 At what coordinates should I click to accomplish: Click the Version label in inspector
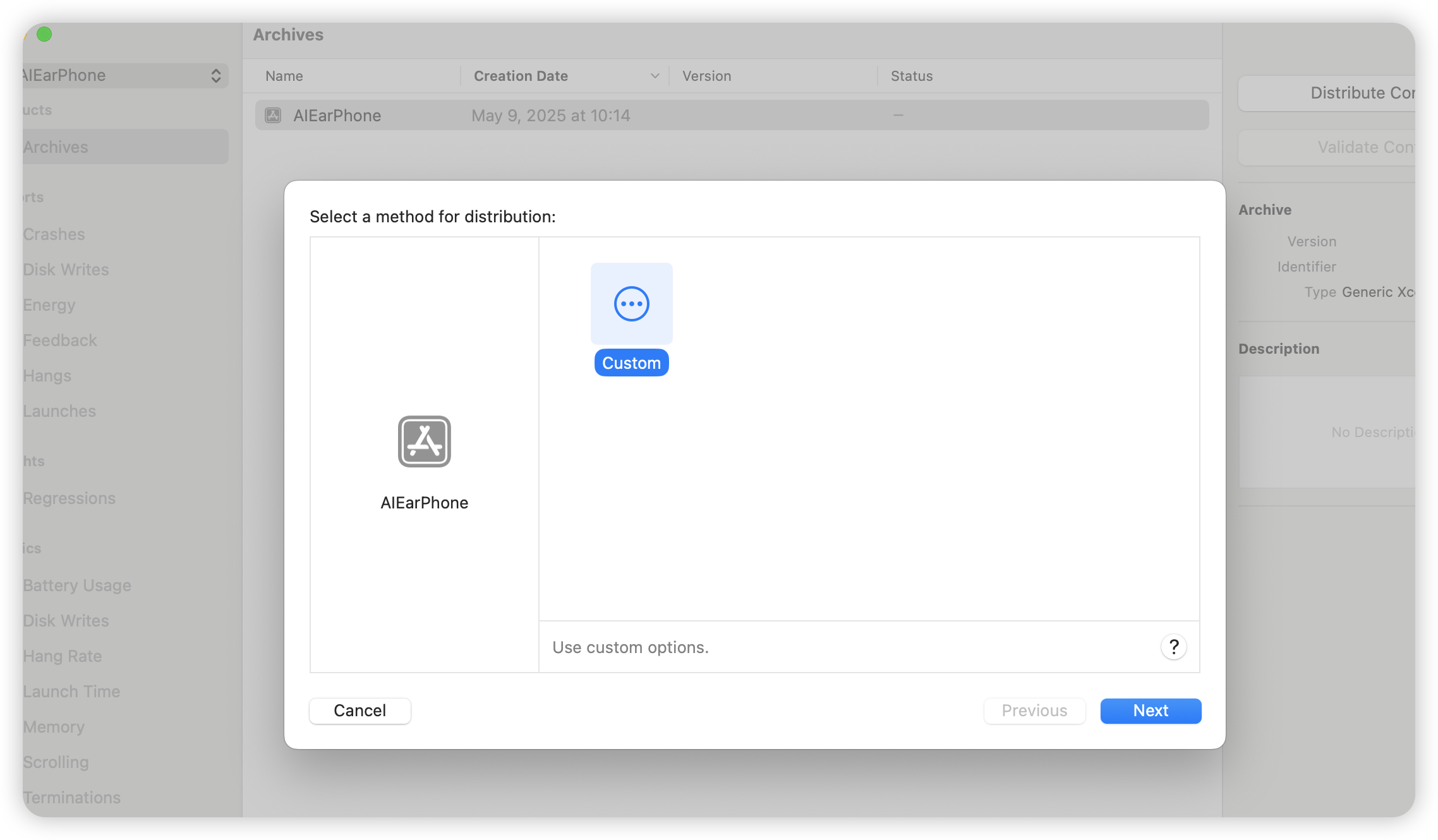click(1312, 241)
